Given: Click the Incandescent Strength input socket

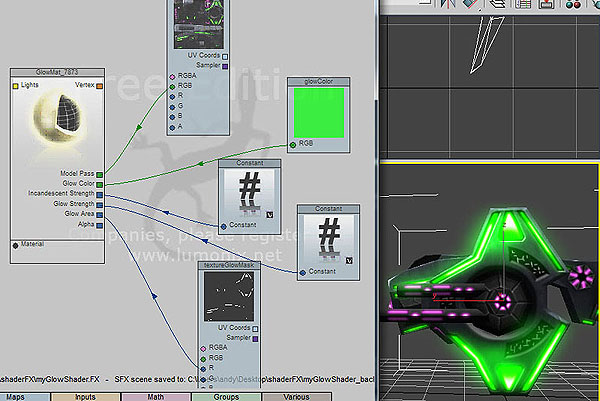Looking at the screenshot, I should 101,194.
